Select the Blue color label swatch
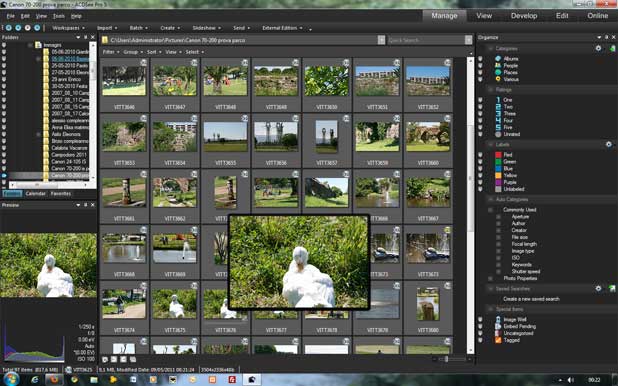 498,169
